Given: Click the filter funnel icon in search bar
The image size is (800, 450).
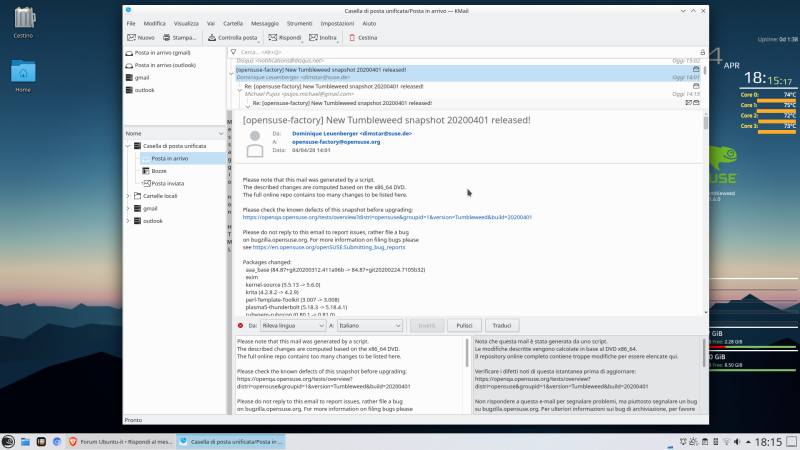Looking at the screenshot, I should pyautogui.click(x=233, y=52).
